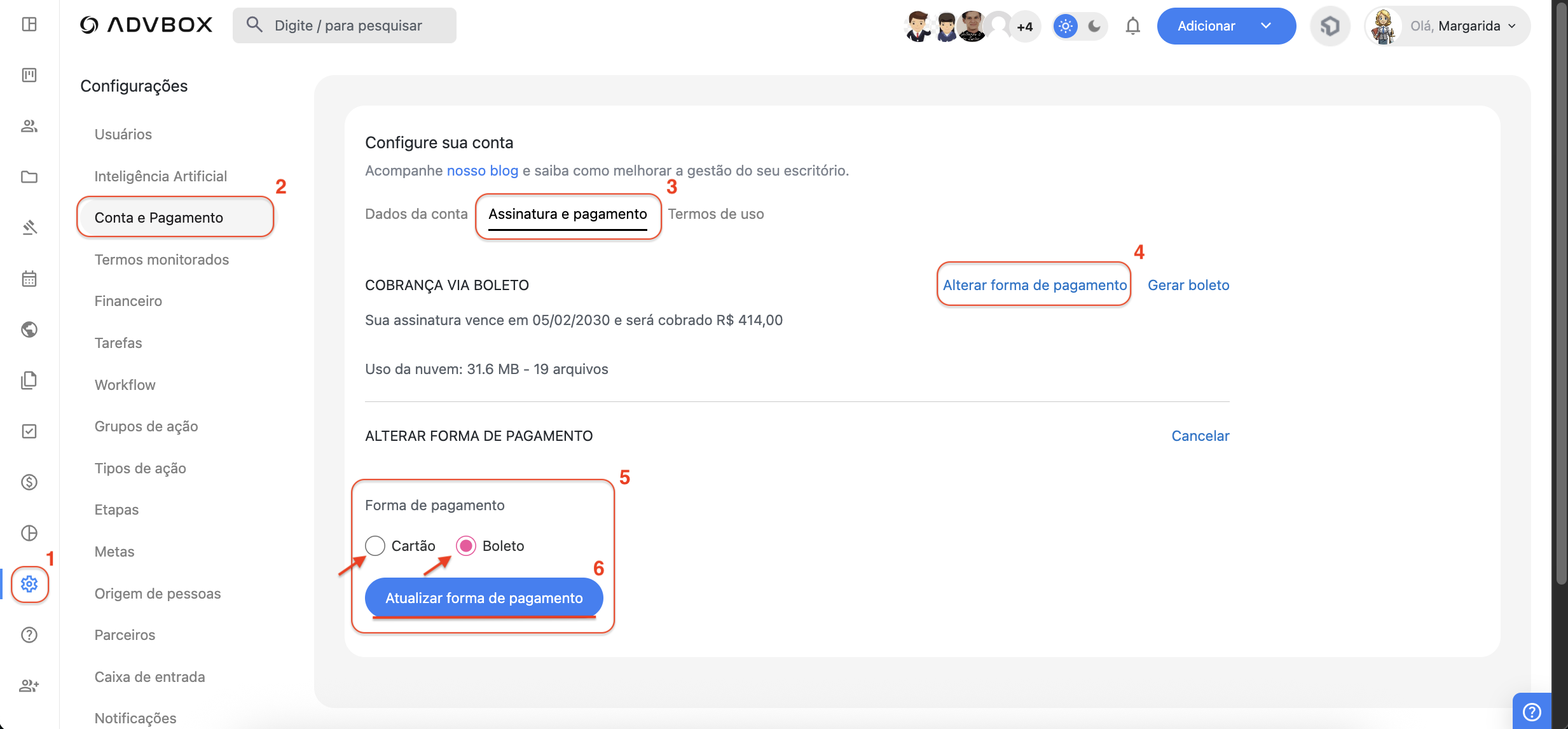
Task: Open the settings gear in sidebar
Action: pos(29,584)
